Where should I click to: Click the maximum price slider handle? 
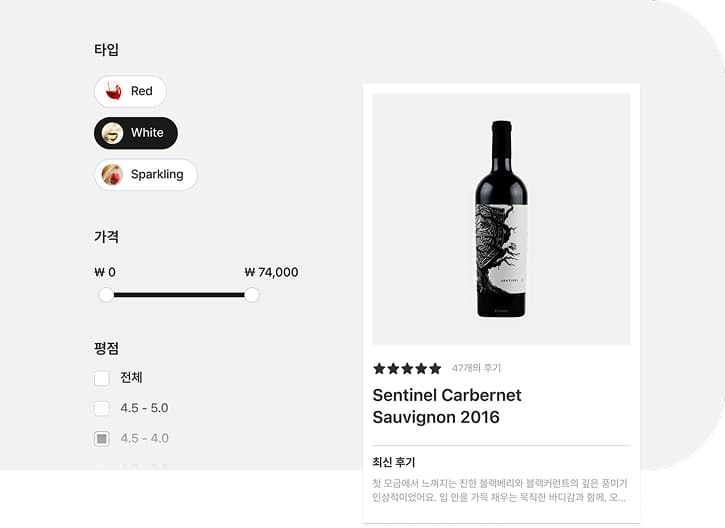[252, 295]
